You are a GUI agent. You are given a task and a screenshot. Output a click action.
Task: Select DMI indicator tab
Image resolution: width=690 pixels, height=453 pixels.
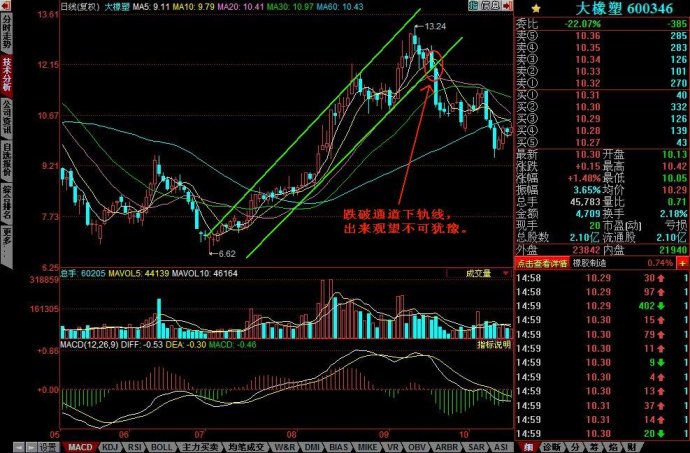tap(313, 447)
